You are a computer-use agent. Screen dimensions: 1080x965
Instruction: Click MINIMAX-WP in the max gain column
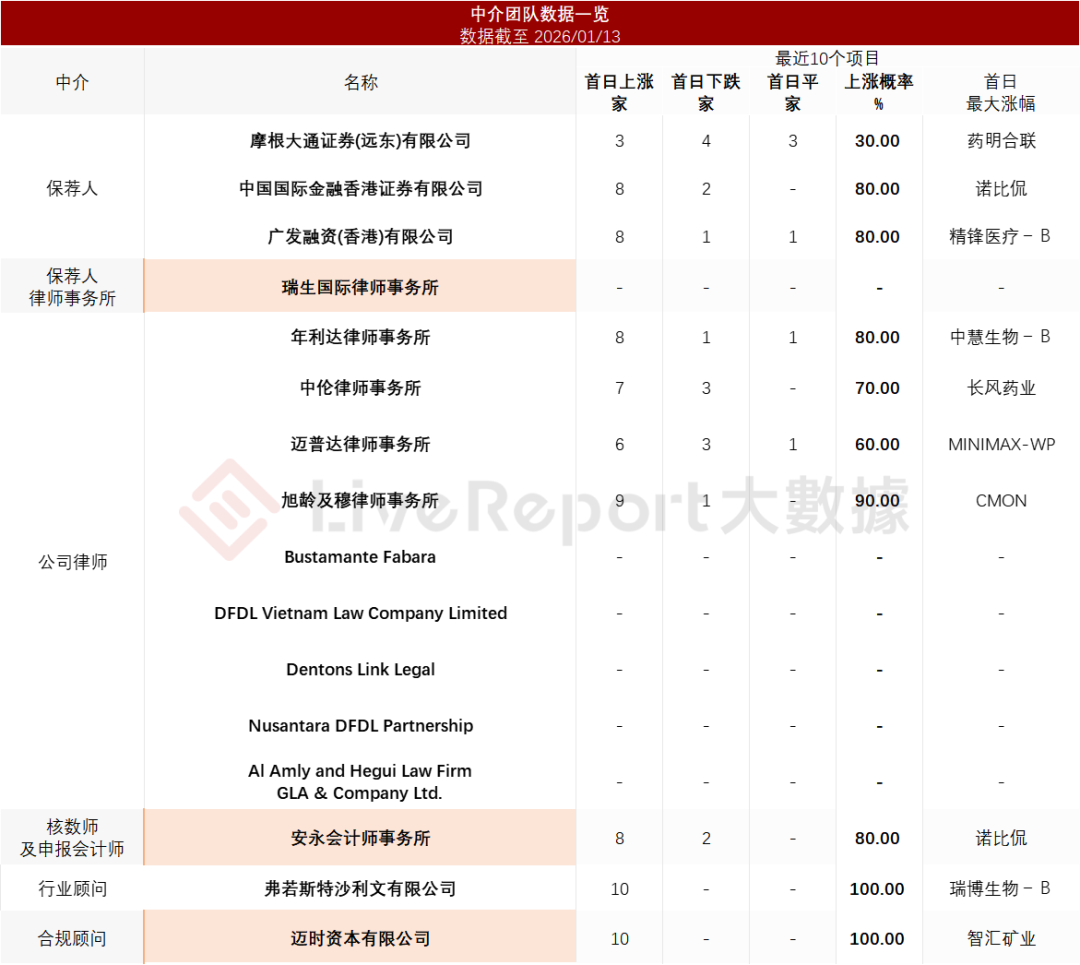1001,444
